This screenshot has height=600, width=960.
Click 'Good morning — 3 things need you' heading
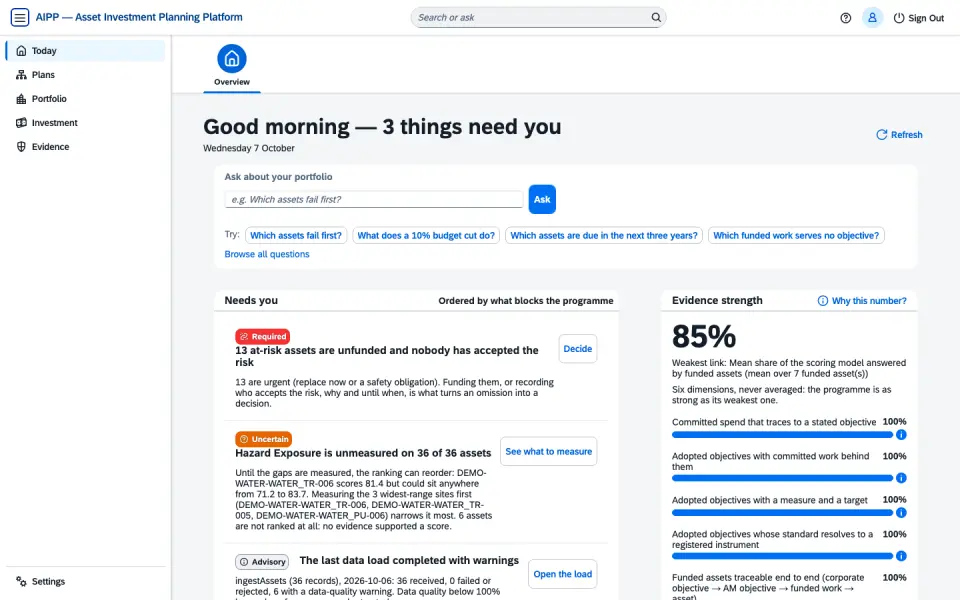coord(382,127)
